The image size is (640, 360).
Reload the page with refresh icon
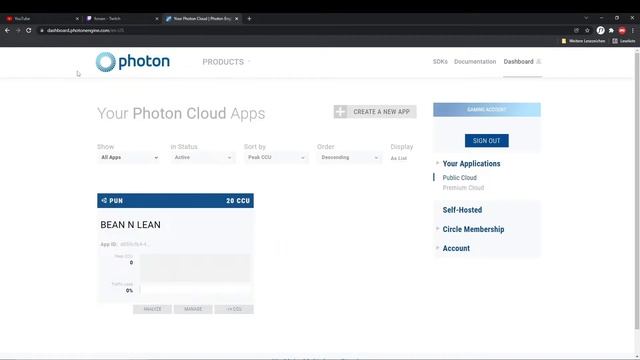(x=29, y=30)
